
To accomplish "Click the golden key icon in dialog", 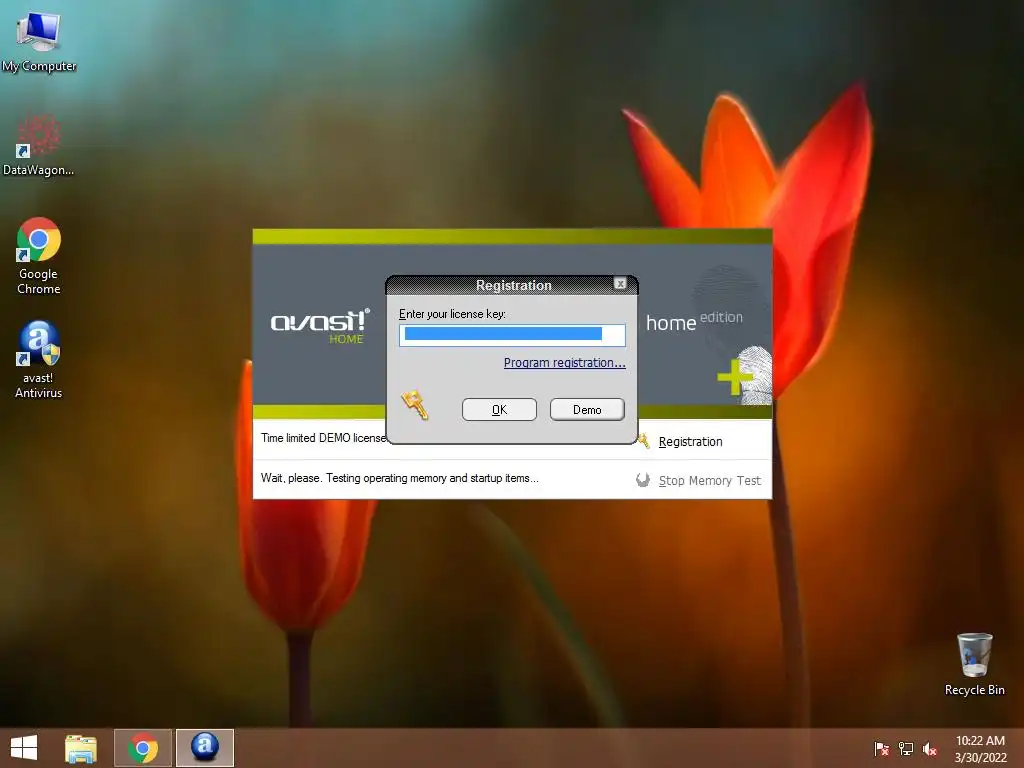I will point(415,405).
